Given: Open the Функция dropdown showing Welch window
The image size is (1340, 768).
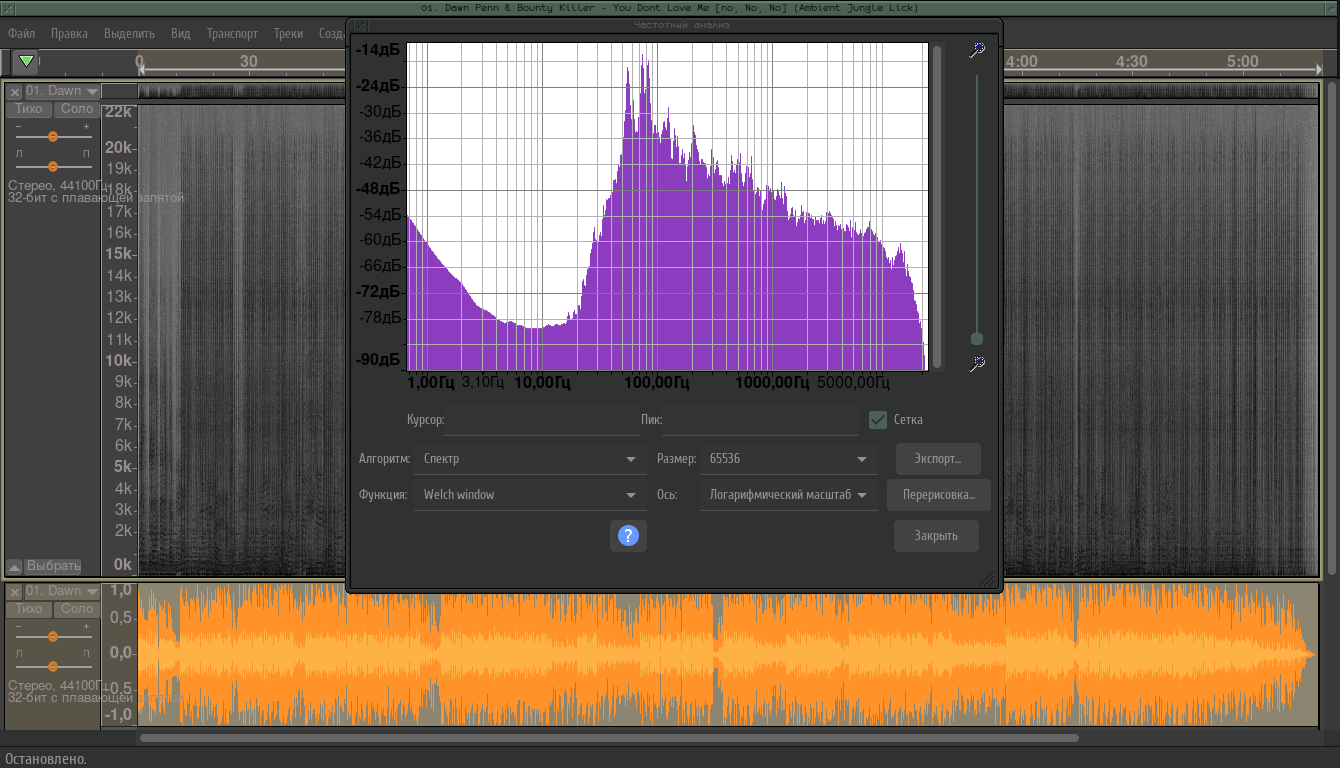Looking at the screenshot, I should (x=530, y=495).
